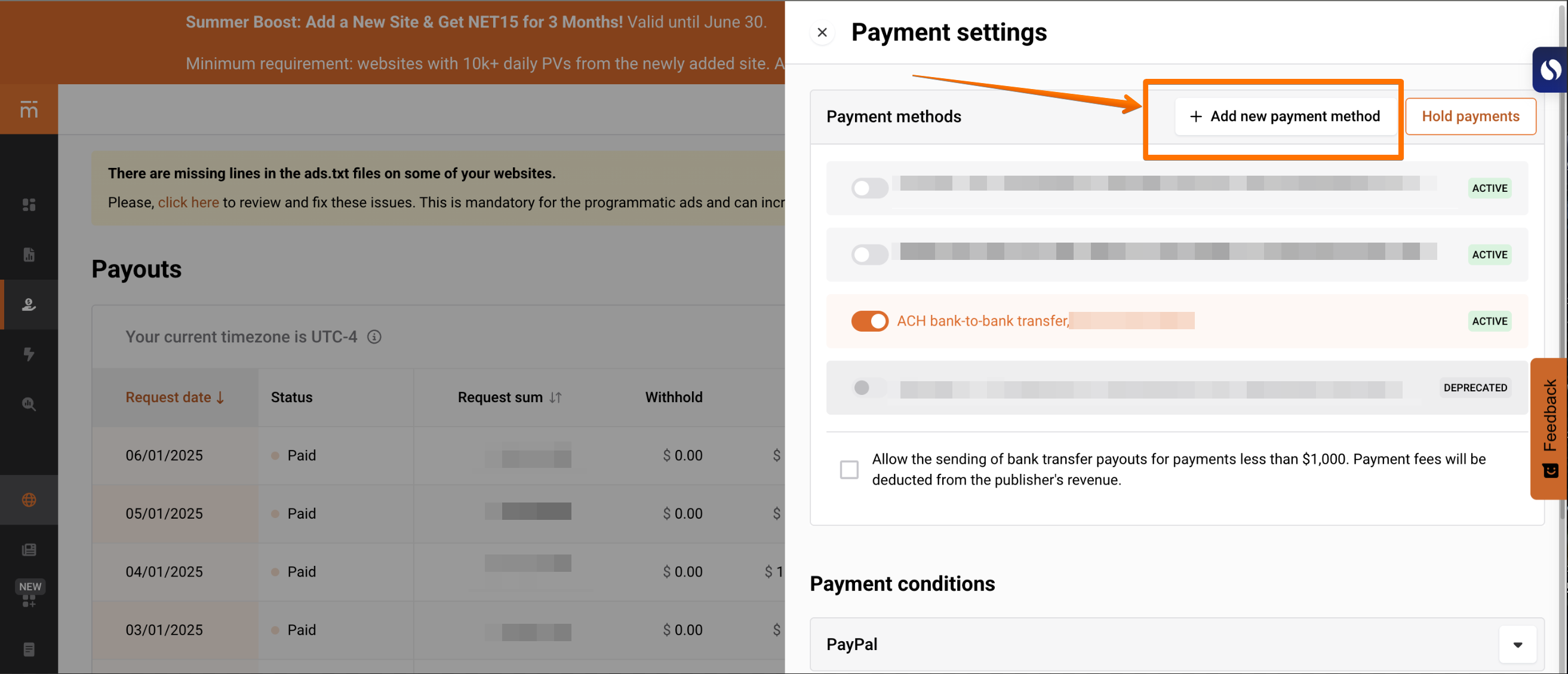
Task: Expand the PayPal payment conditions dropdown
Action: [x=1517, y=644]
